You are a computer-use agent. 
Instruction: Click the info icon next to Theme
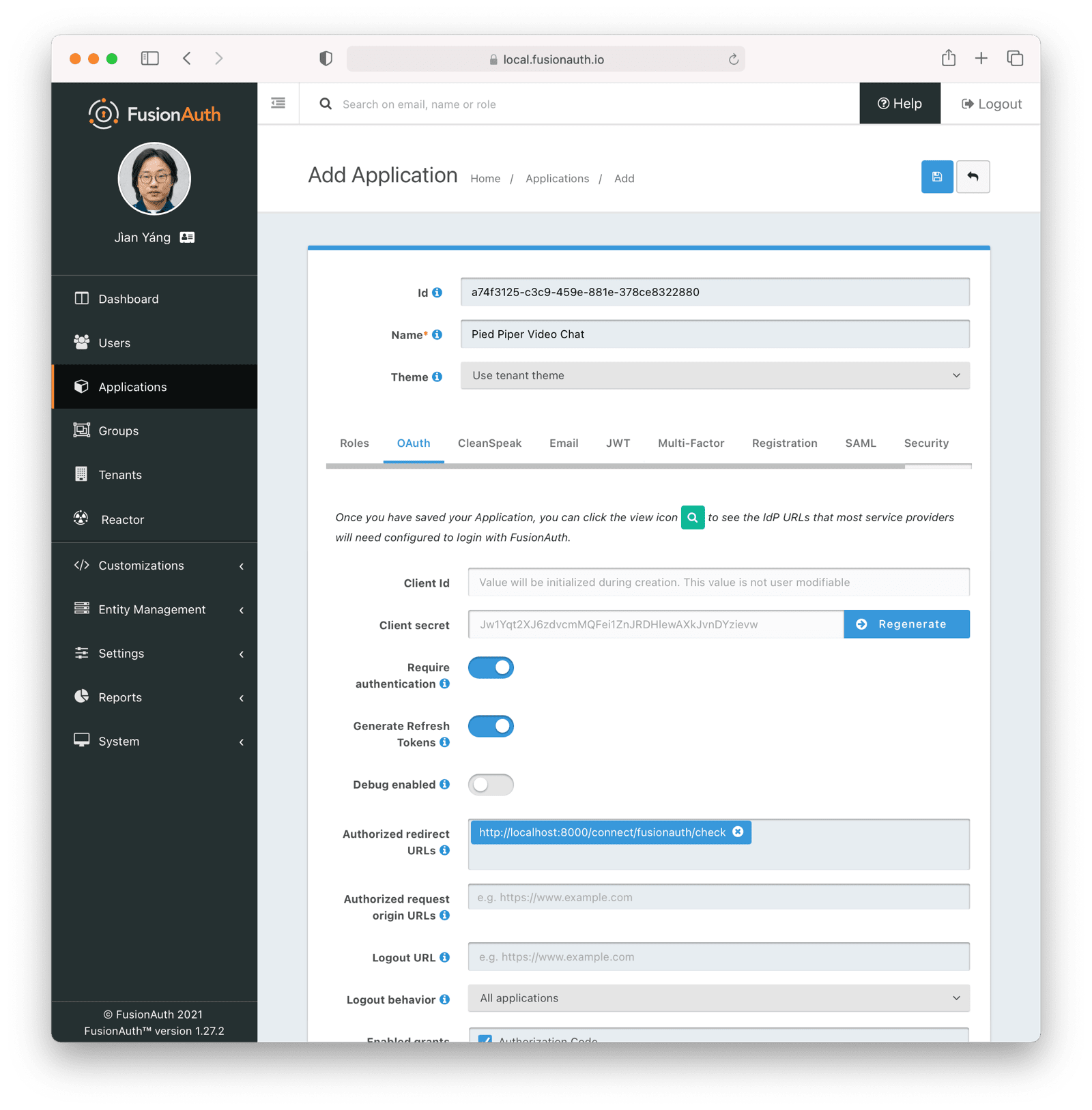pos(437,377)
